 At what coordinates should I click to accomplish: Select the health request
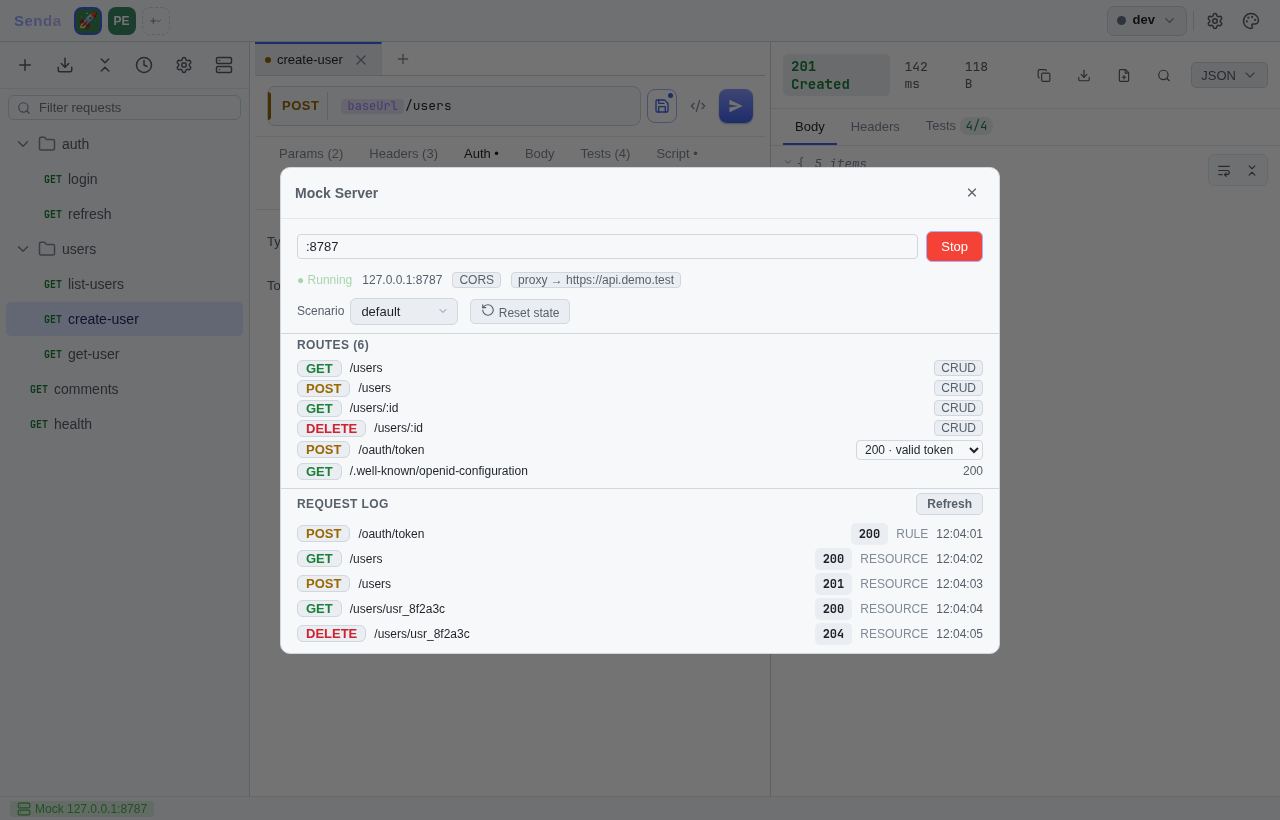pyautogui.click(x=124, y=424)
